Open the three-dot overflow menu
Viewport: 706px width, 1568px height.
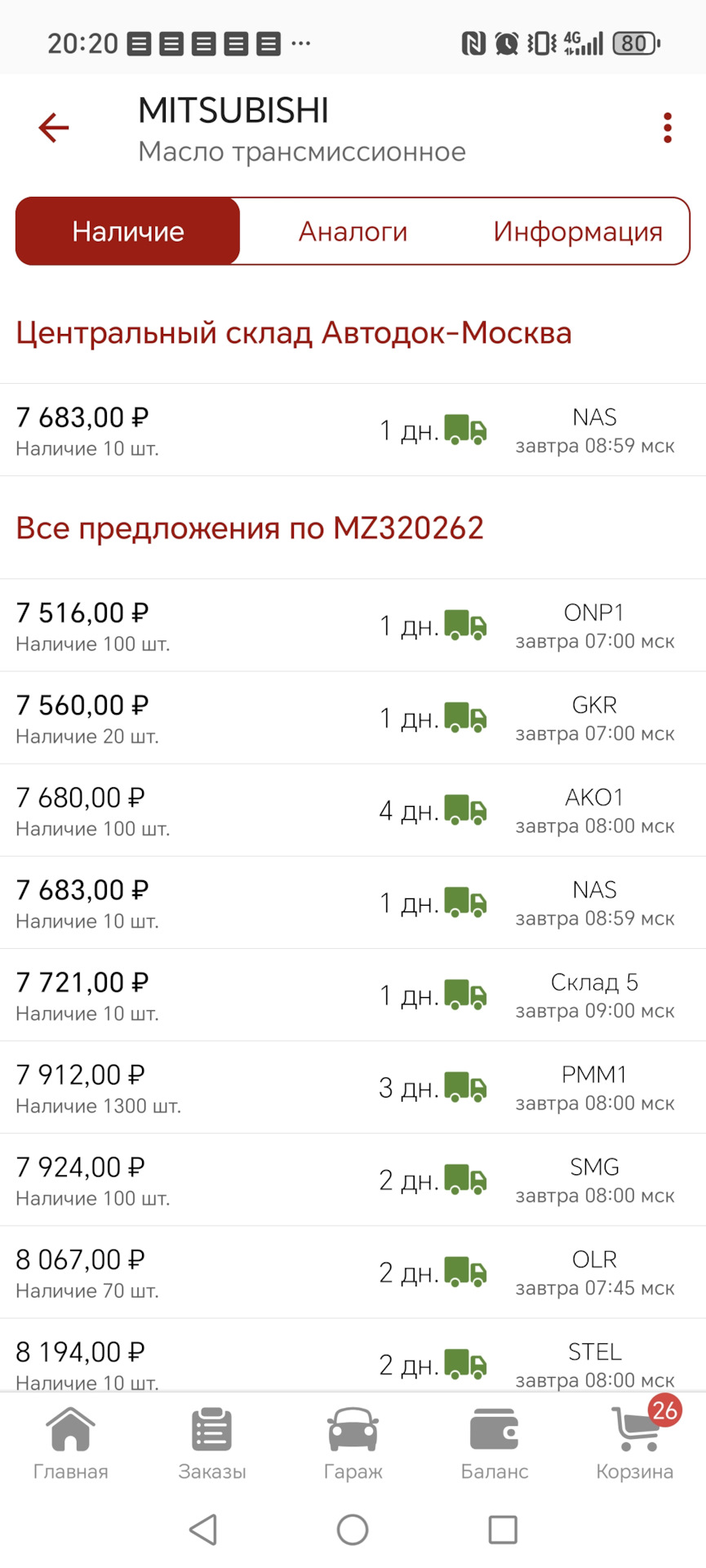coord(667,128)
